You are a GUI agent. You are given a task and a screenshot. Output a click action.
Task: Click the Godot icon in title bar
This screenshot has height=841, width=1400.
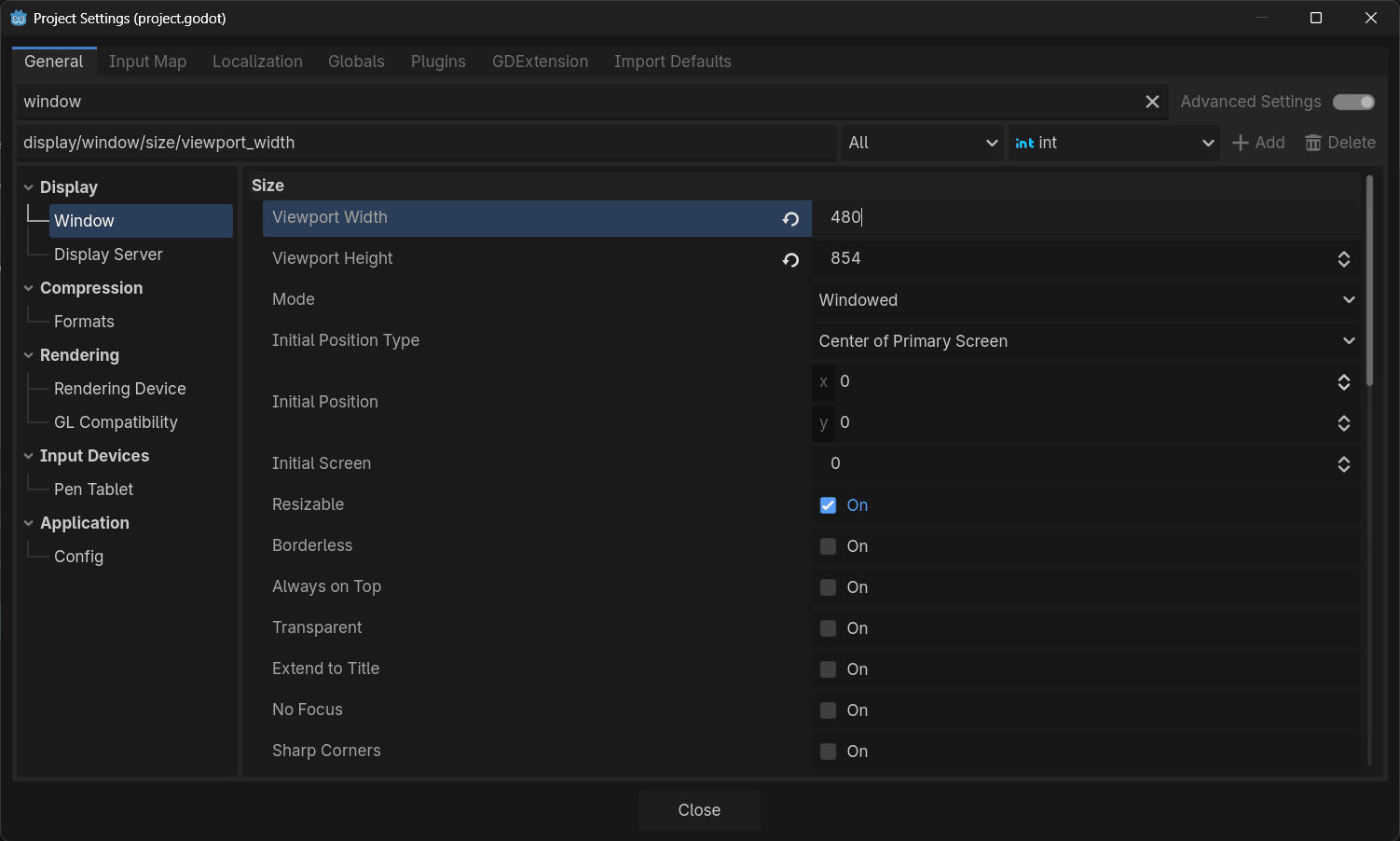pyautogui.click(x=18, y=18)
